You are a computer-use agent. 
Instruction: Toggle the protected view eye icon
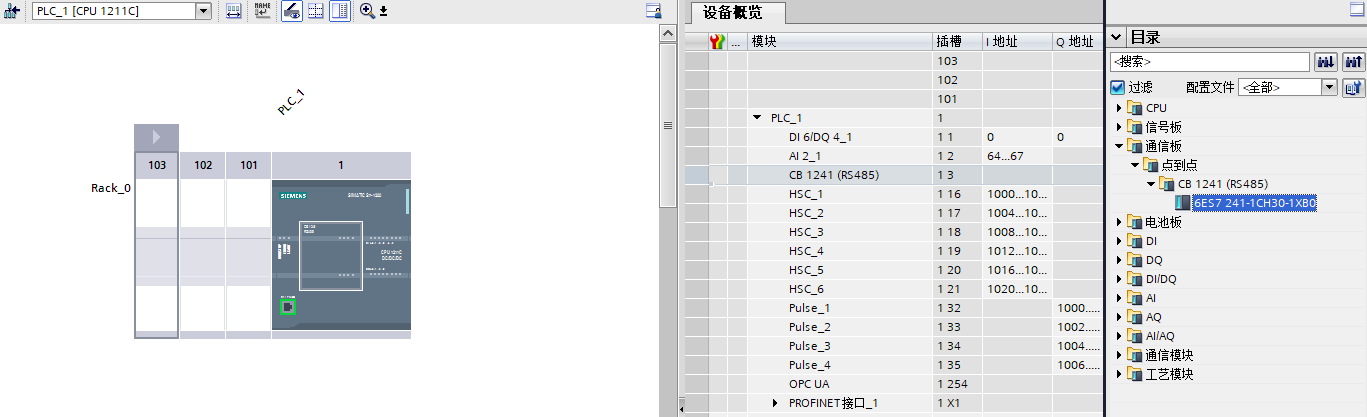(x=291, y=11)
